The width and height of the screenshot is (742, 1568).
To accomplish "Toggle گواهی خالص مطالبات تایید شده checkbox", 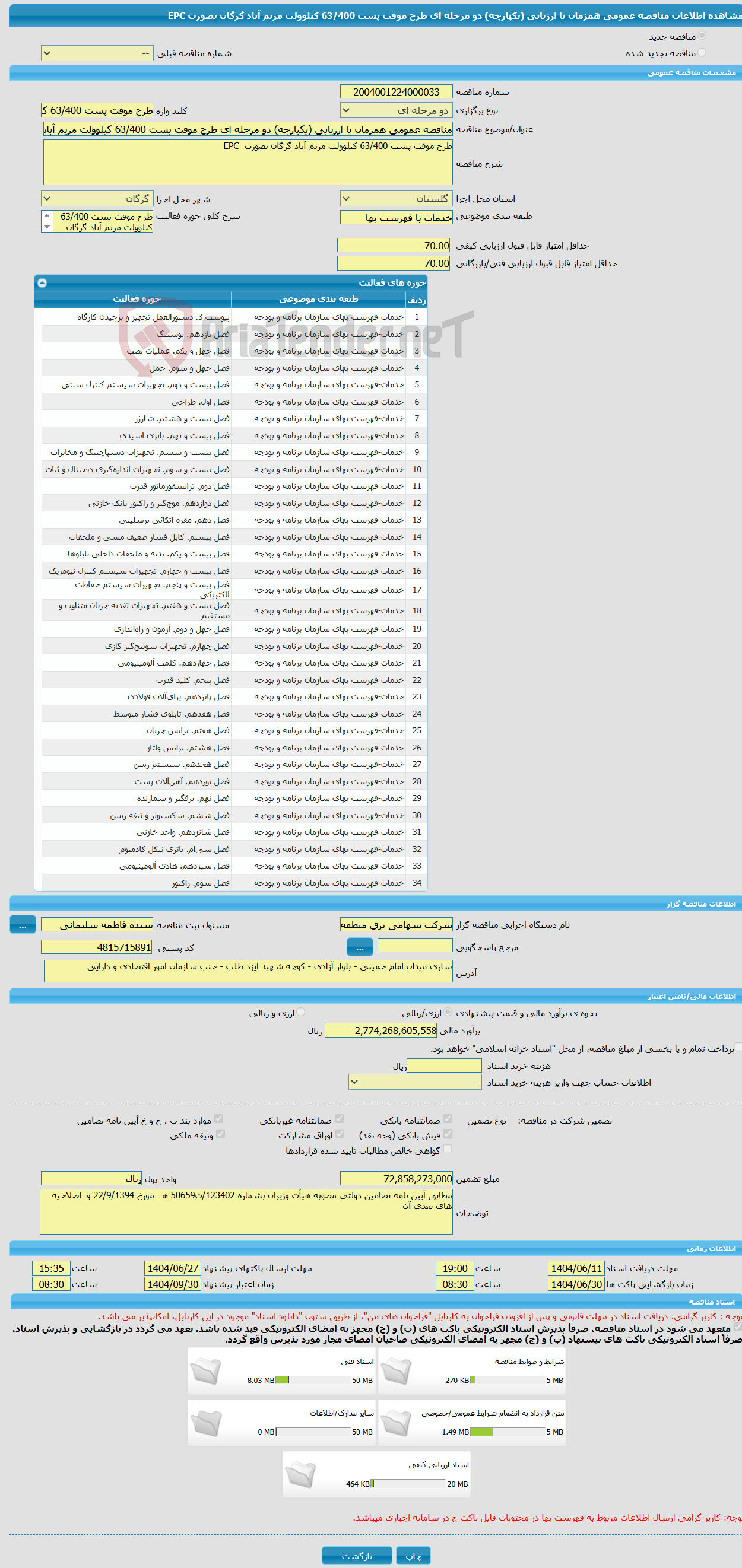I will 448,1149.
